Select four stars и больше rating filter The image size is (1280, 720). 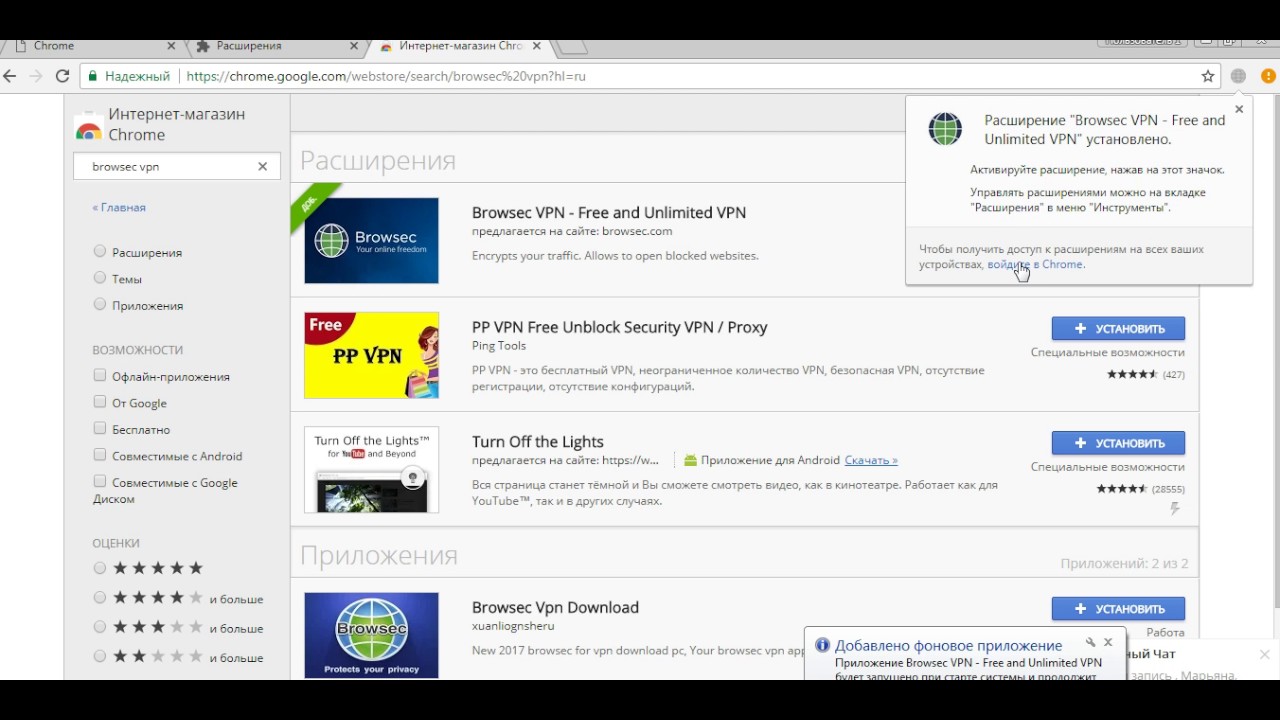(x=99, y=598)
